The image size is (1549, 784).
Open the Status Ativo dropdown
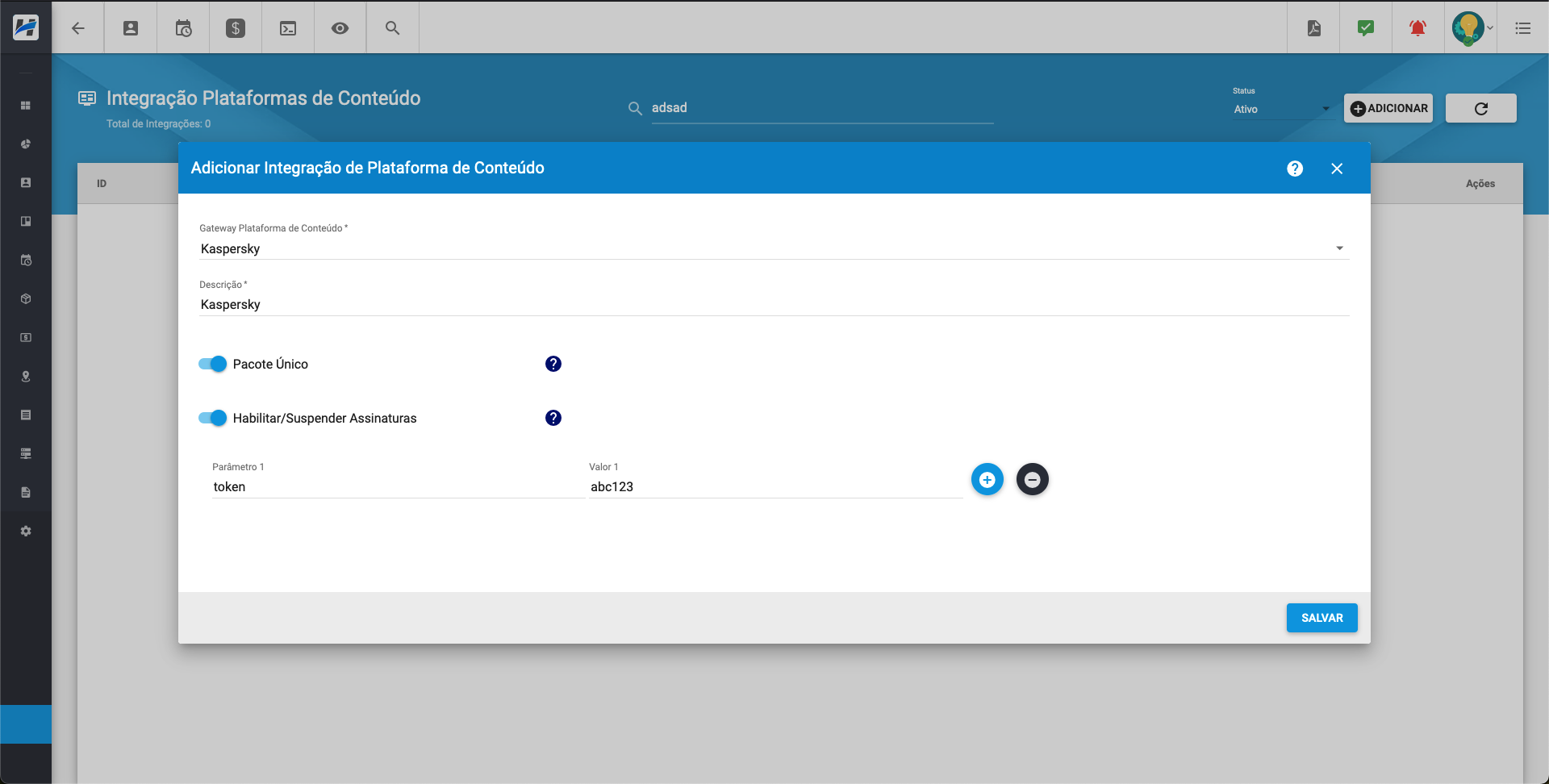pyautogui.click(x=1281, y=109)
